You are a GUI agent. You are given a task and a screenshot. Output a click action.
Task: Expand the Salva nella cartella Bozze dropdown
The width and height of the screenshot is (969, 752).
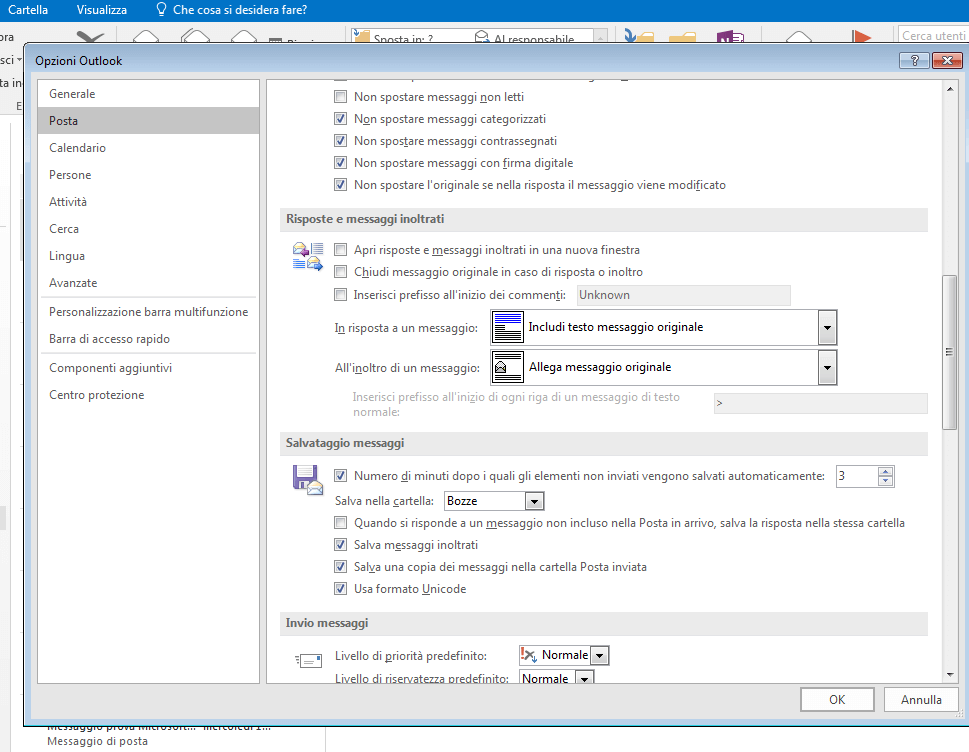534,501
